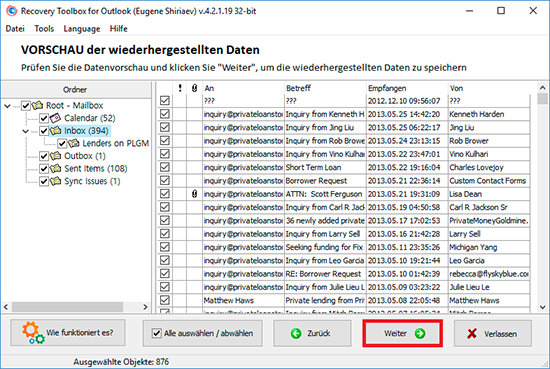
Task: Click the Lenders on PLGM folder icon
Action: tap(74, 143)
